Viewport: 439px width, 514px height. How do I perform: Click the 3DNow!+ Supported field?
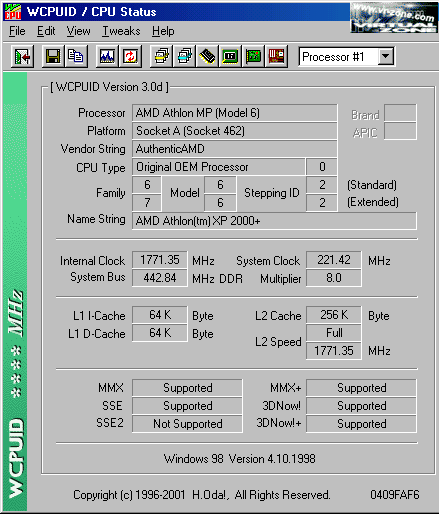coord(361,424)
